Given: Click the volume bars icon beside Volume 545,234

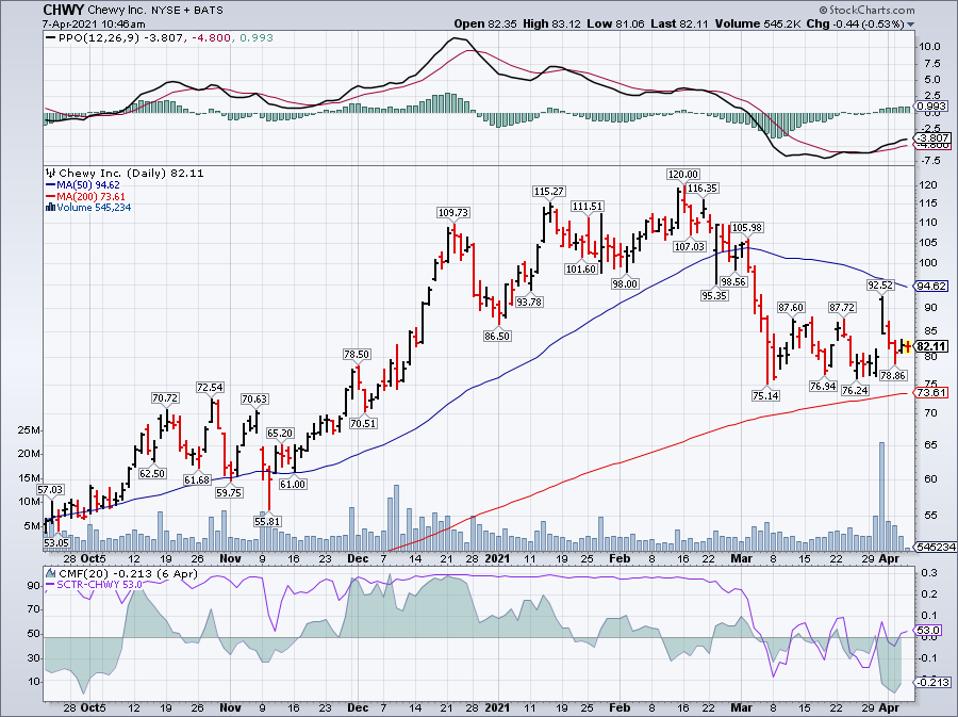Looking at the screenshot, I should pos(51,208).
